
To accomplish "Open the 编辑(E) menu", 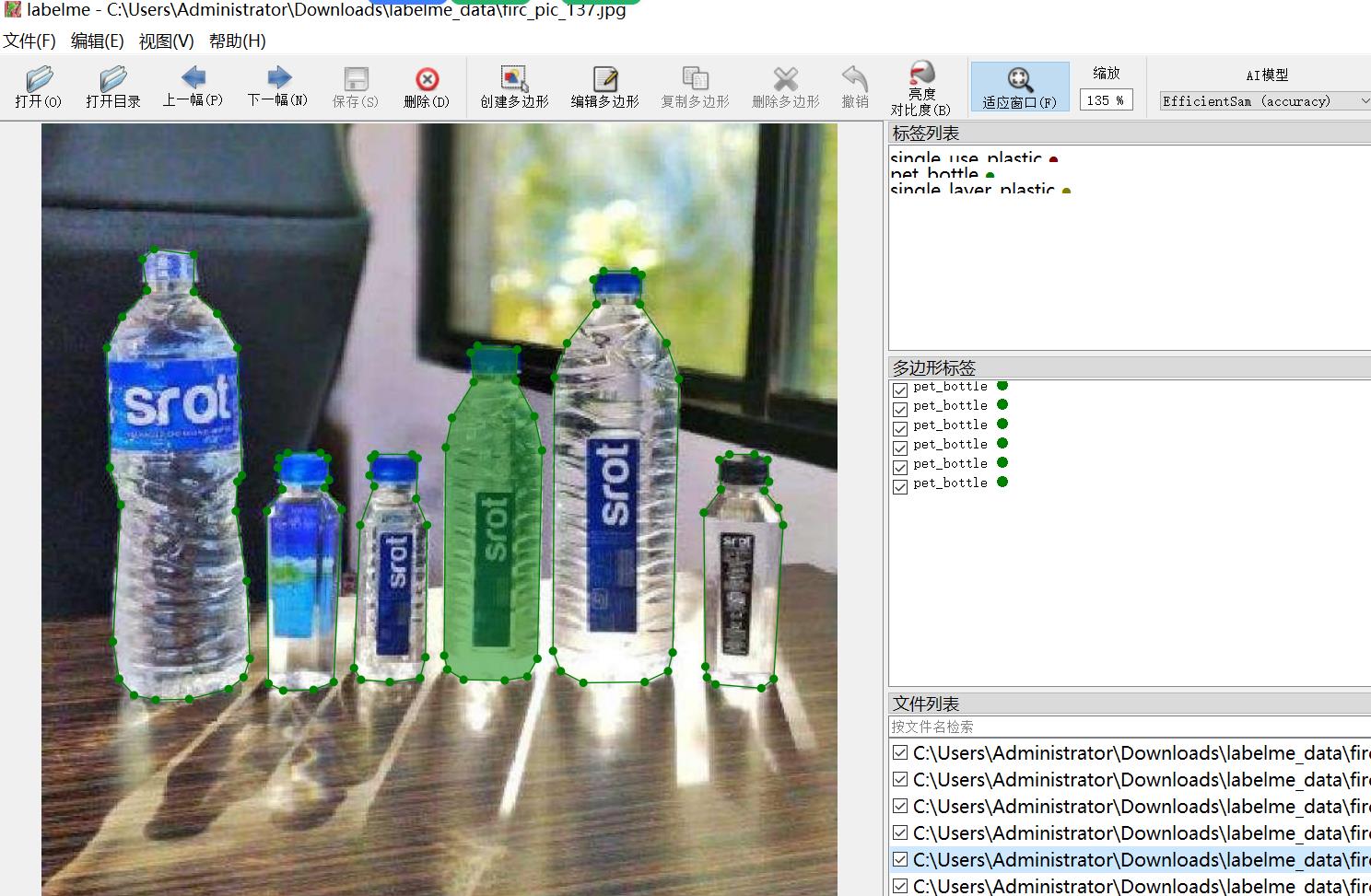I will click(97, 41).
